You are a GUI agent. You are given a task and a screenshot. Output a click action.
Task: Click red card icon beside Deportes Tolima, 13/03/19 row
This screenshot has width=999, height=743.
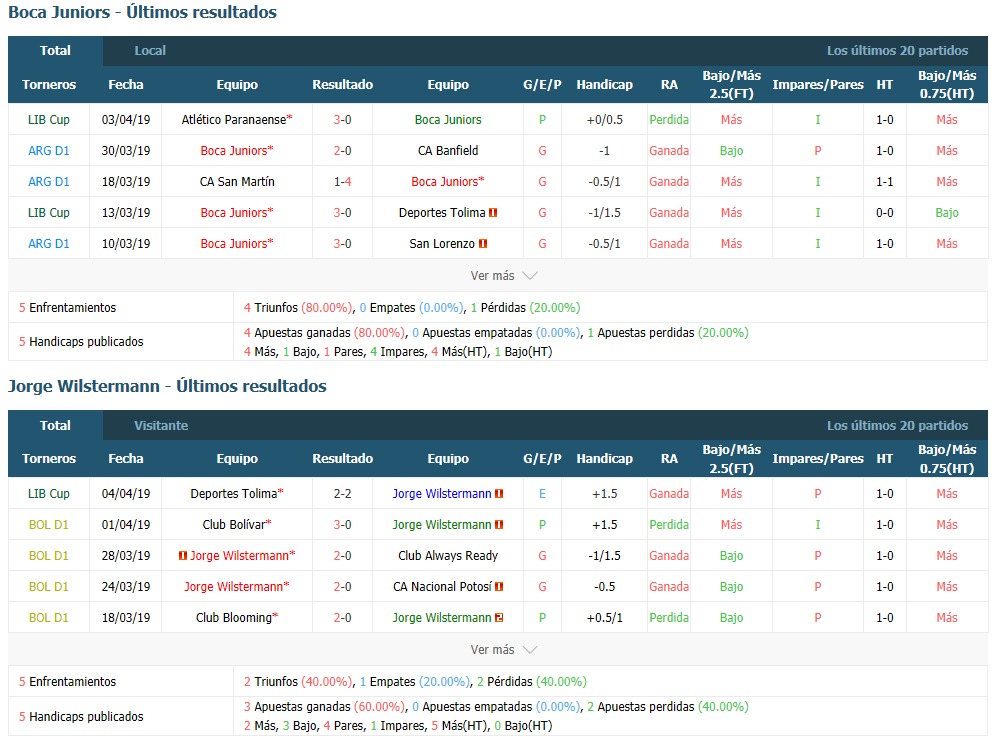[493, 212]
